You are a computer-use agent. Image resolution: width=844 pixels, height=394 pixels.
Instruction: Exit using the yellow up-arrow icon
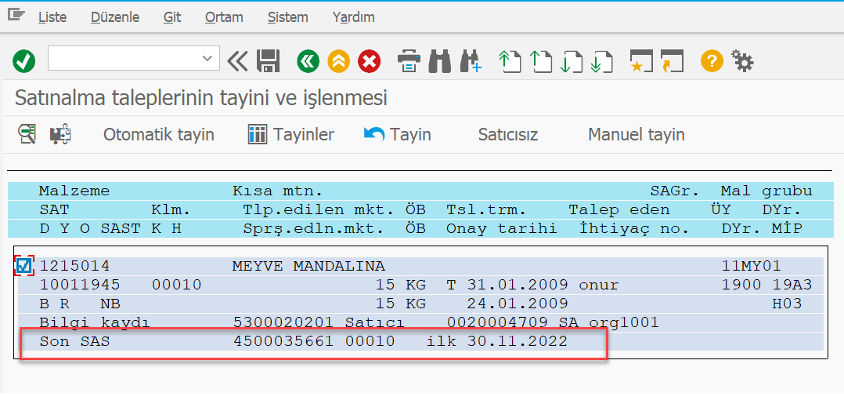click(339, 61)
